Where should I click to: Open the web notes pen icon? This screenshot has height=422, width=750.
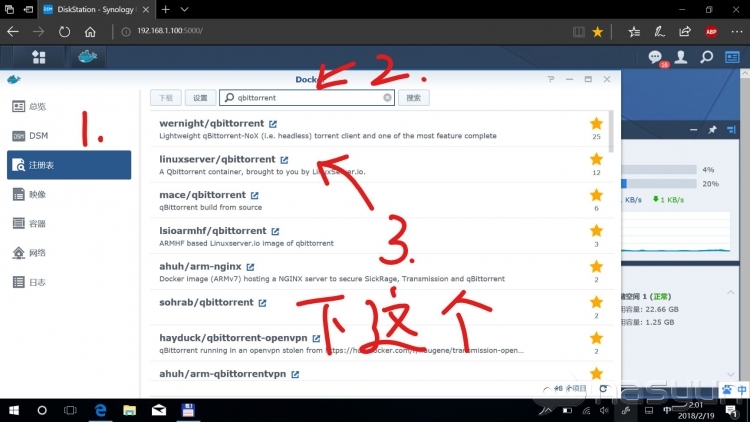660,32
